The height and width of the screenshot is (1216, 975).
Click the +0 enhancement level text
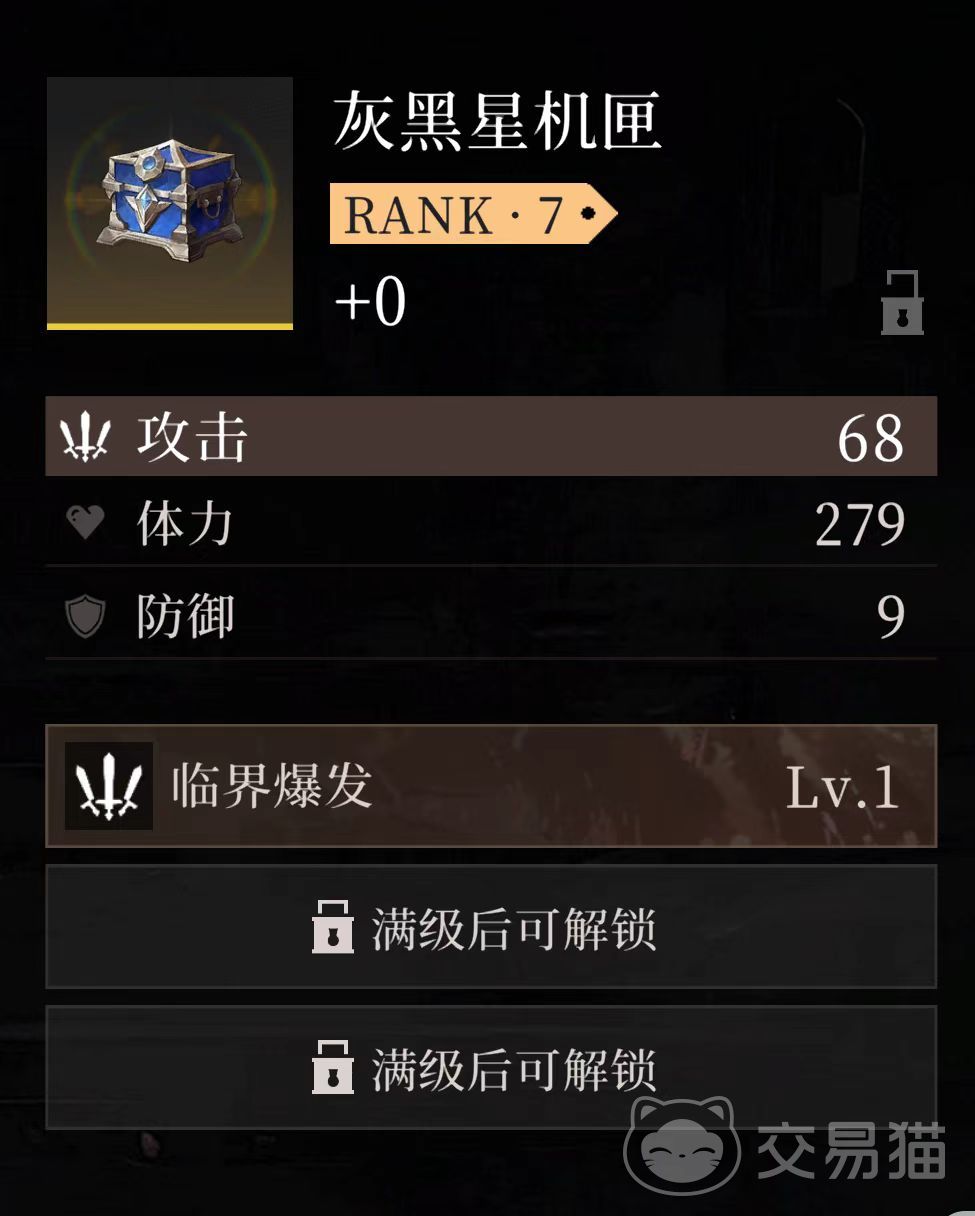pos(371,301)
